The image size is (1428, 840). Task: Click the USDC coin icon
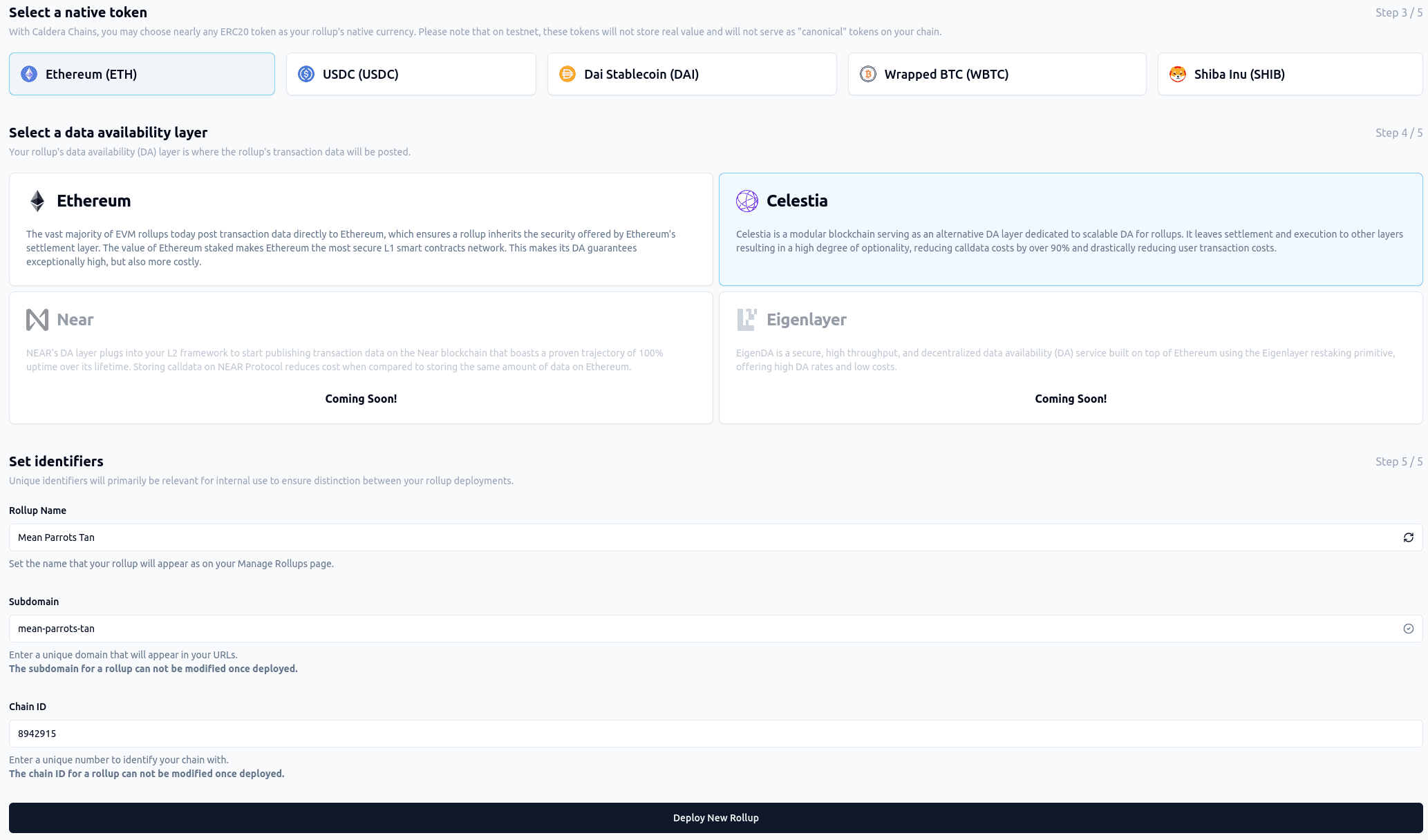pos(306,74)
